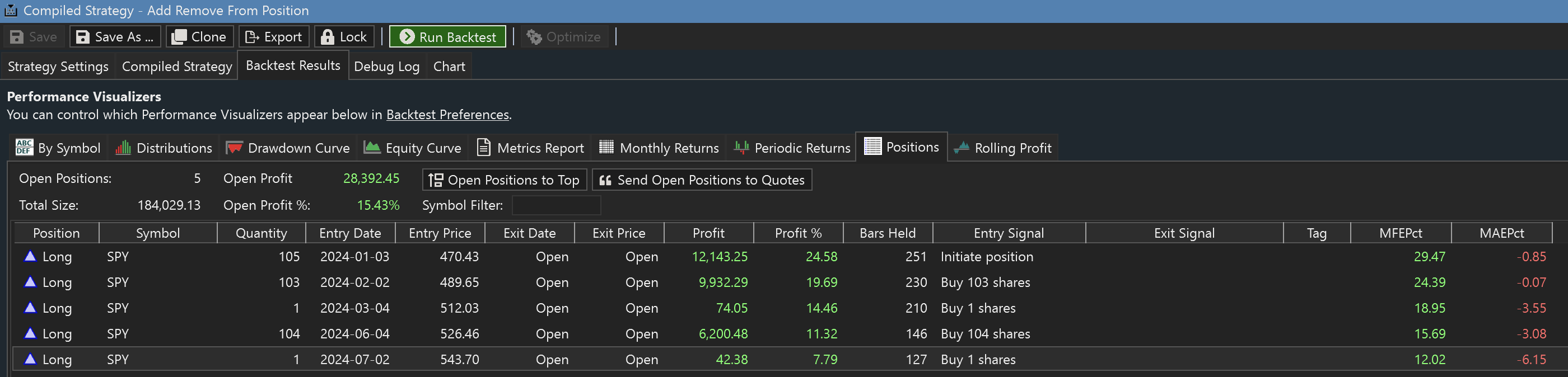Open the Drawdown Curve visualizer
1568x377 pixels.
coord(288,148)
